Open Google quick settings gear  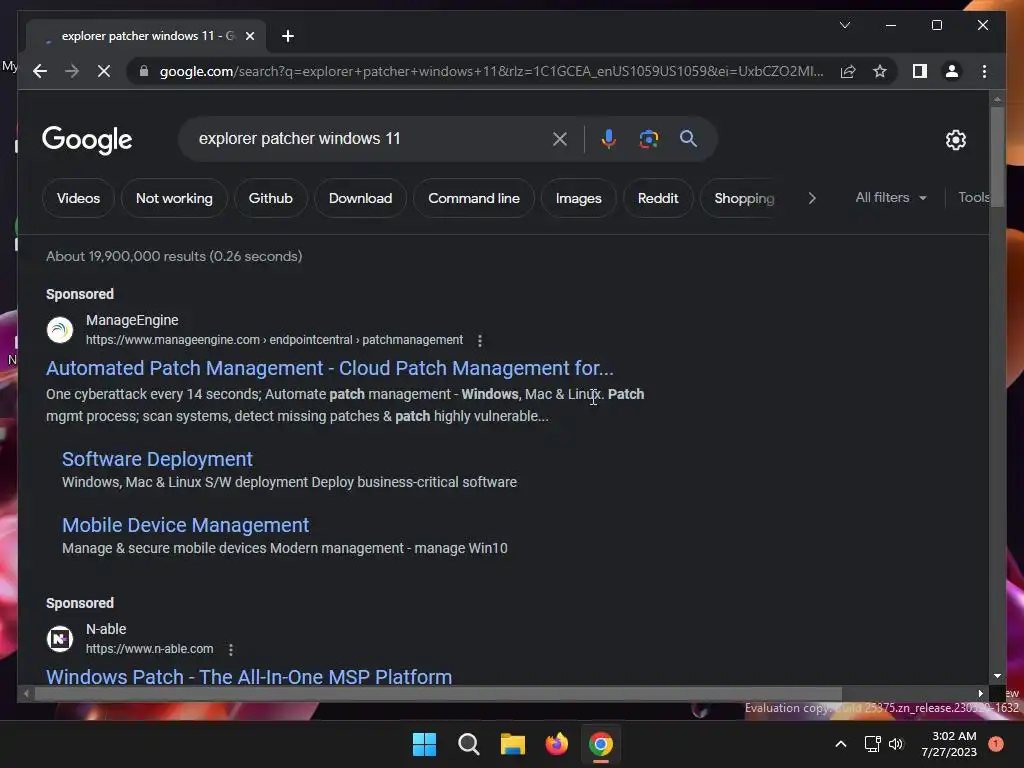click(x=955, y=140)
